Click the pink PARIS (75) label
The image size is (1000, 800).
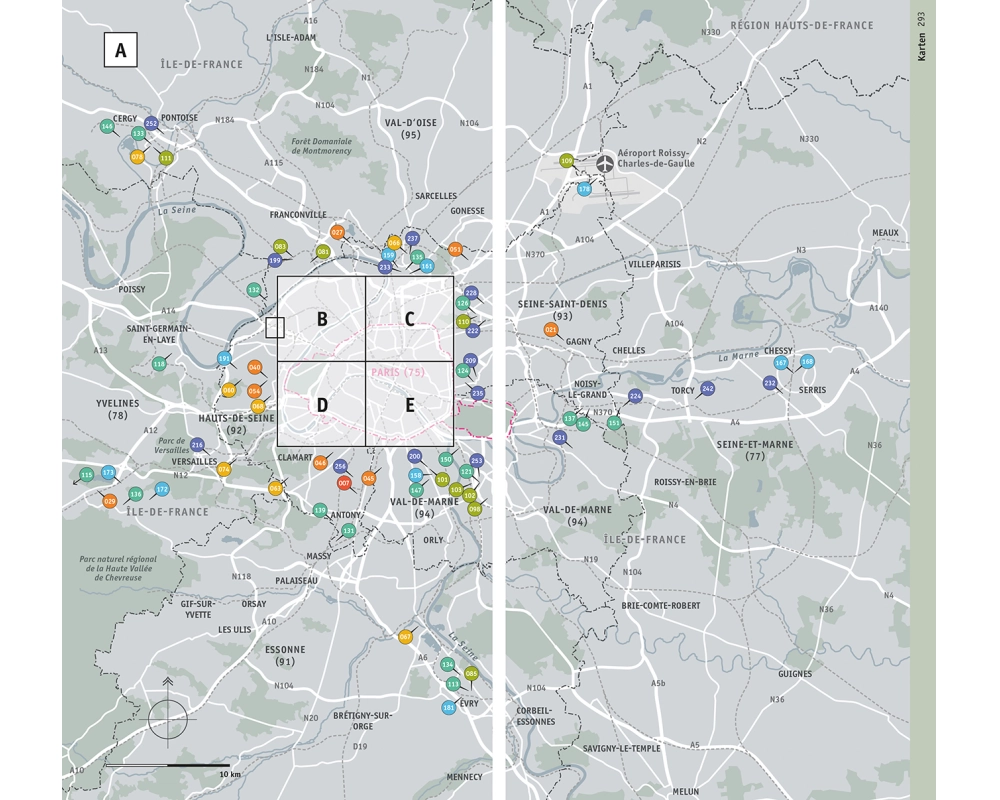pyautogui.click(x=398, y=373)
